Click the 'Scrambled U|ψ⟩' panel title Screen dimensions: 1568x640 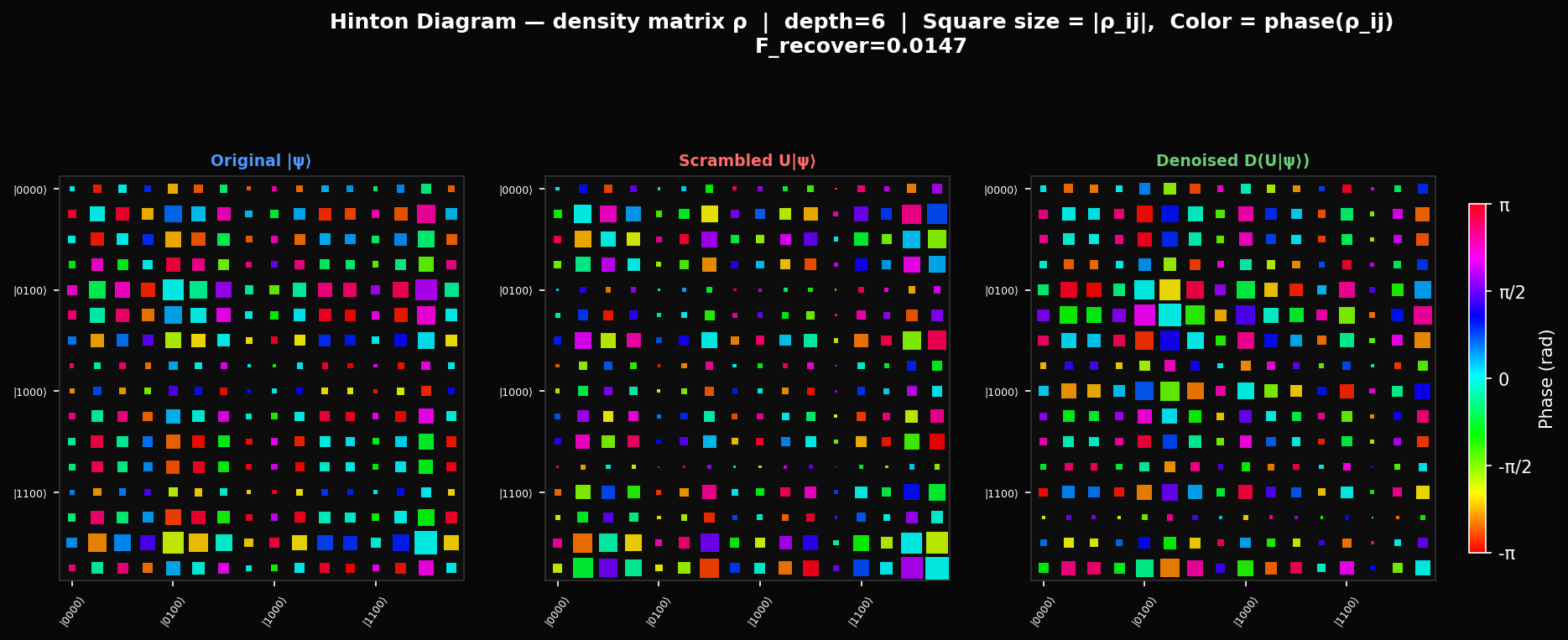point(747,161)
